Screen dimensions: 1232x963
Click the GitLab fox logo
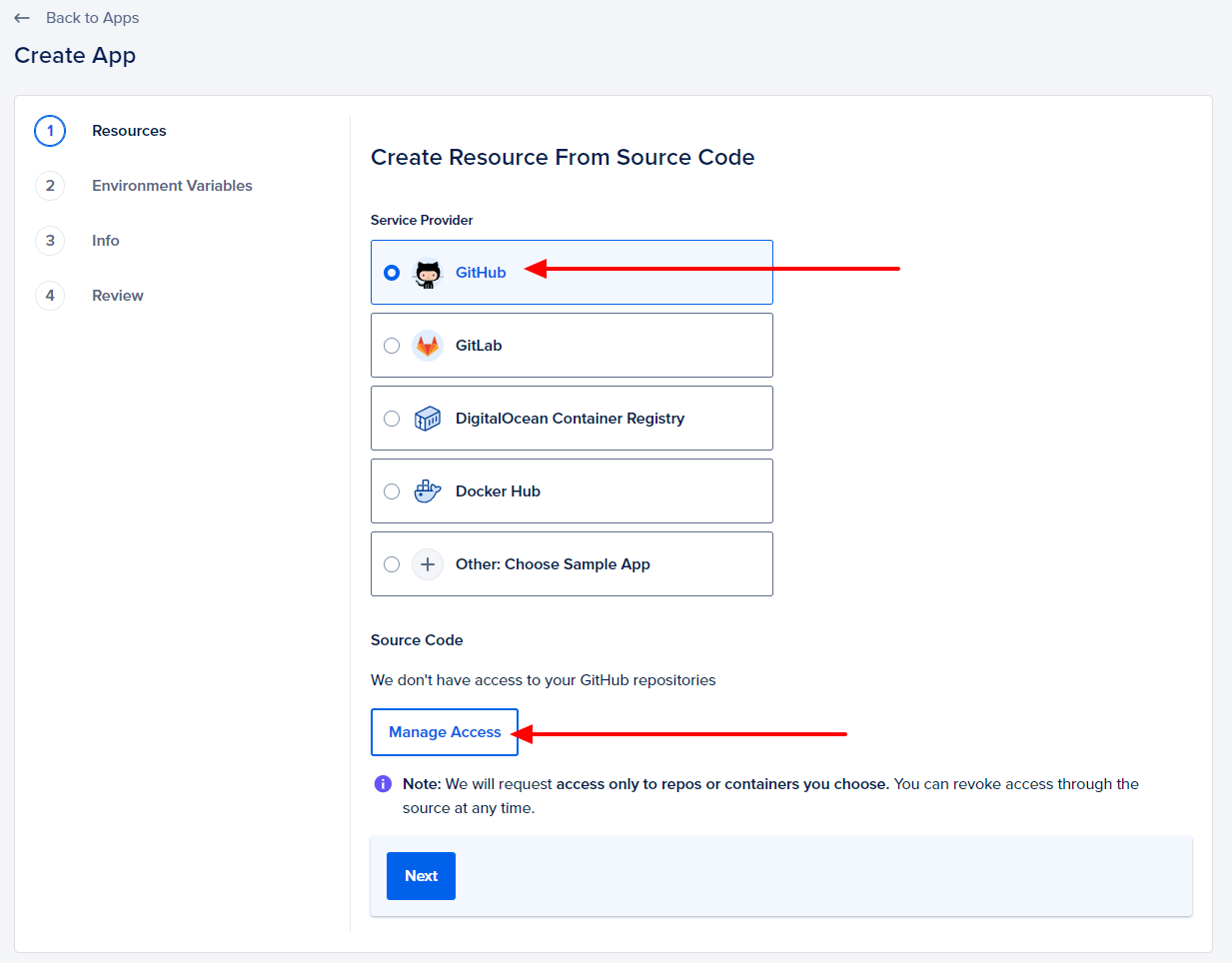click(x=428, y=346)
